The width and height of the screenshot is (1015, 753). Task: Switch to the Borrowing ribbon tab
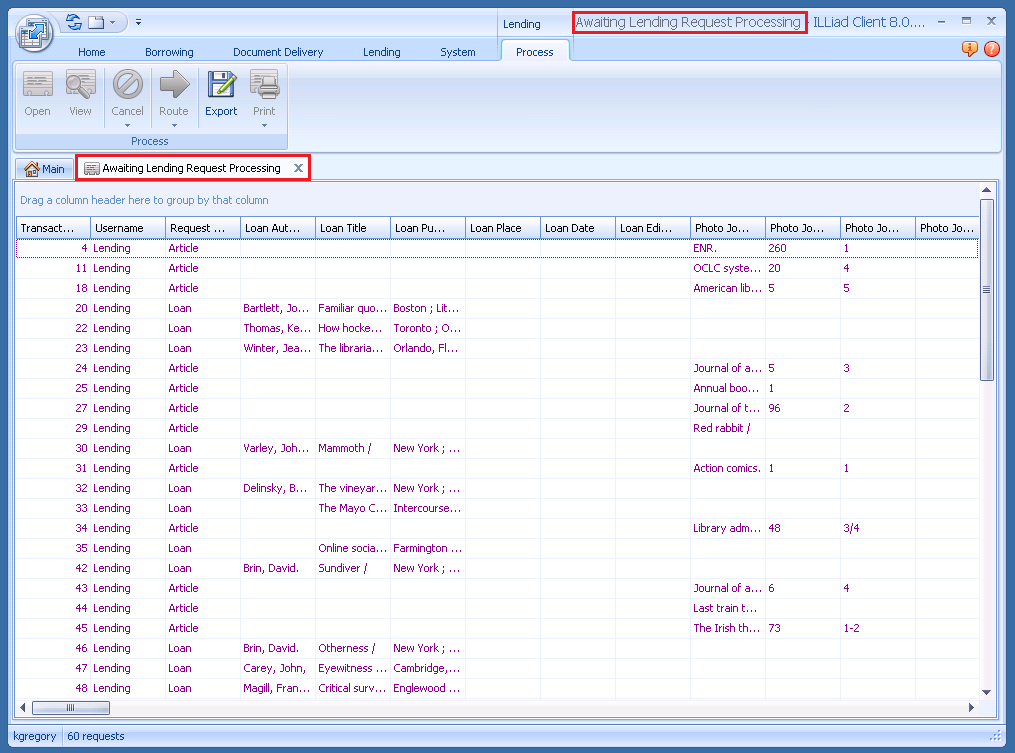169,52
